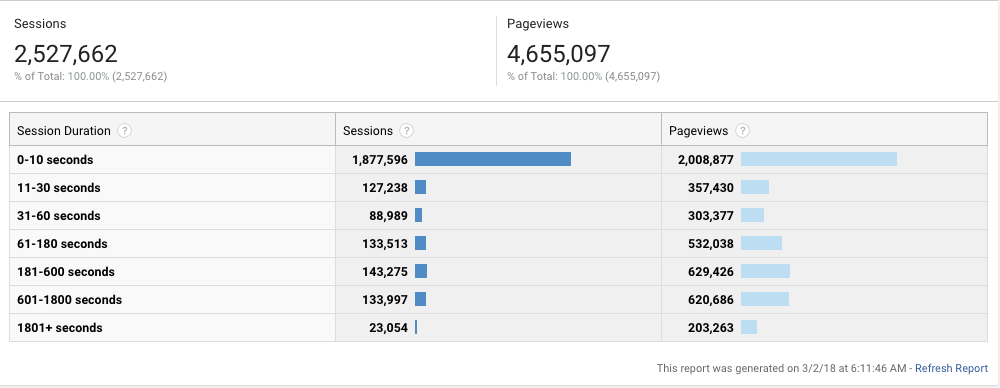Open help icon next to Sessions header

click(406, 131)
